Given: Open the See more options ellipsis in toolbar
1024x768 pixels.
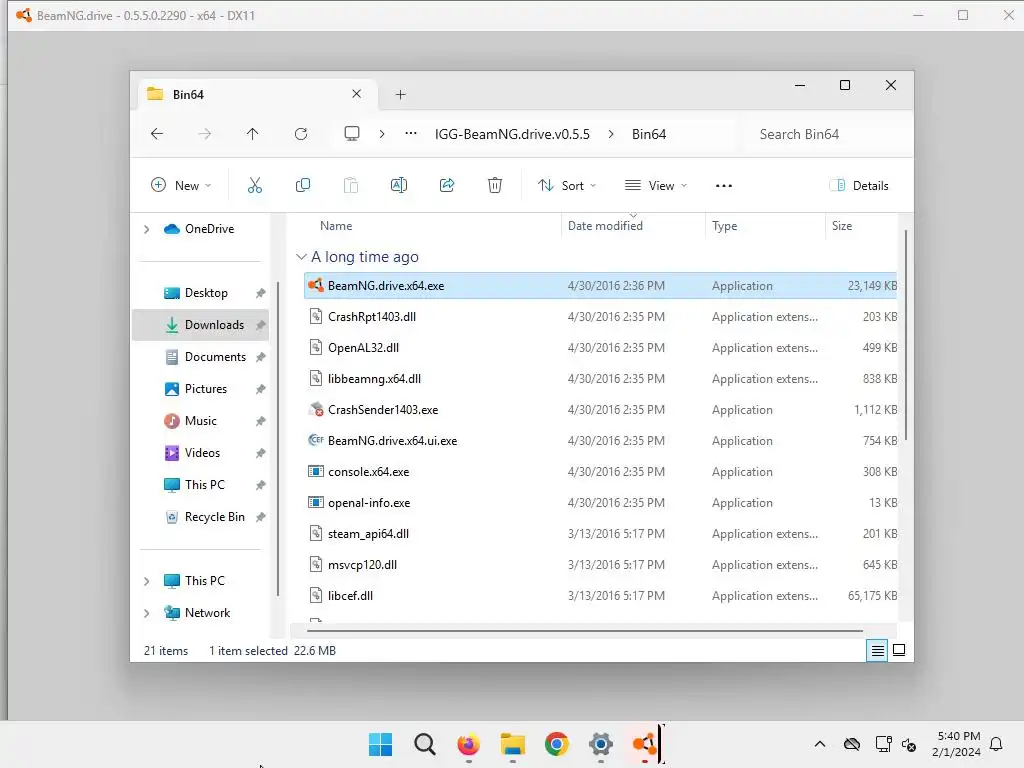Looking at the screenshot, I should (724, 185).
